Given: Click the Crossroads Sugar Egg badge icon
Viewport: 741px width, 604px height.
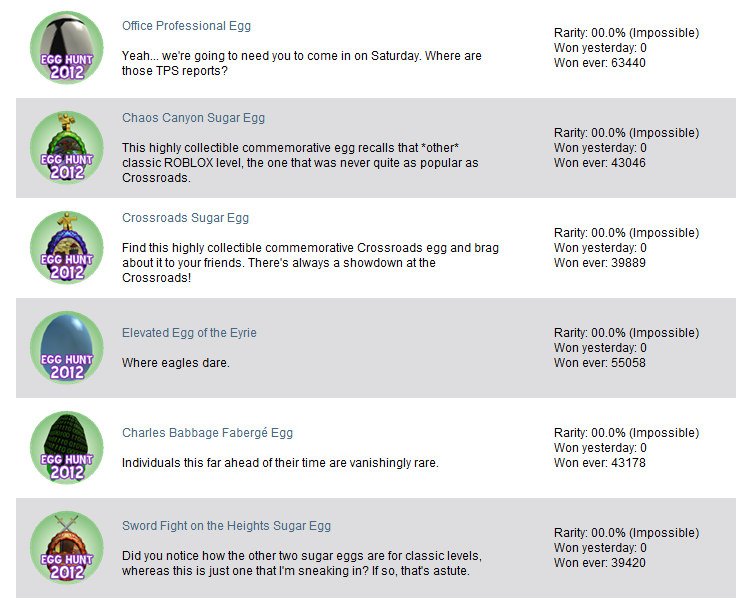Looking at the screenshot, I should [x=67, y=248].
